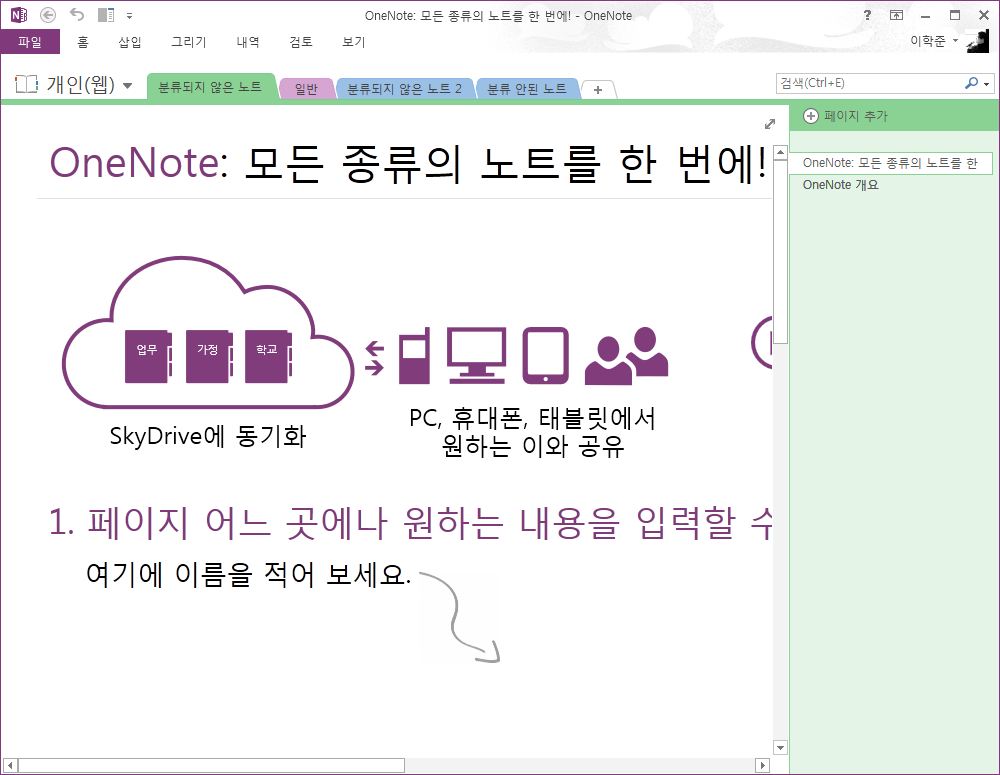The image size is (1000, 775).
Task: Minimize the OneNote window
Action: click(925, 15)
